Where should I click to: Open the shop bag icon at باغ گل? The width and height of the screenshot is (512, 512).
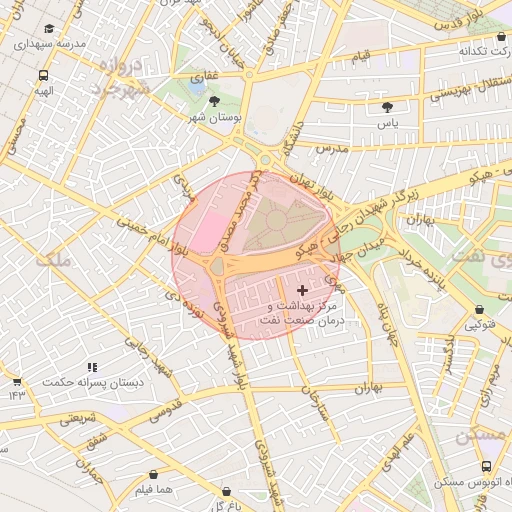(x=226, y=491)
